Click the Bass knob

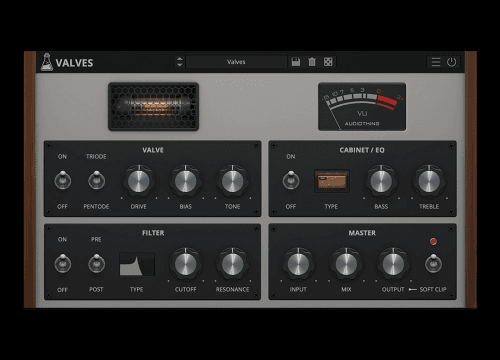(x=381, y=181)
